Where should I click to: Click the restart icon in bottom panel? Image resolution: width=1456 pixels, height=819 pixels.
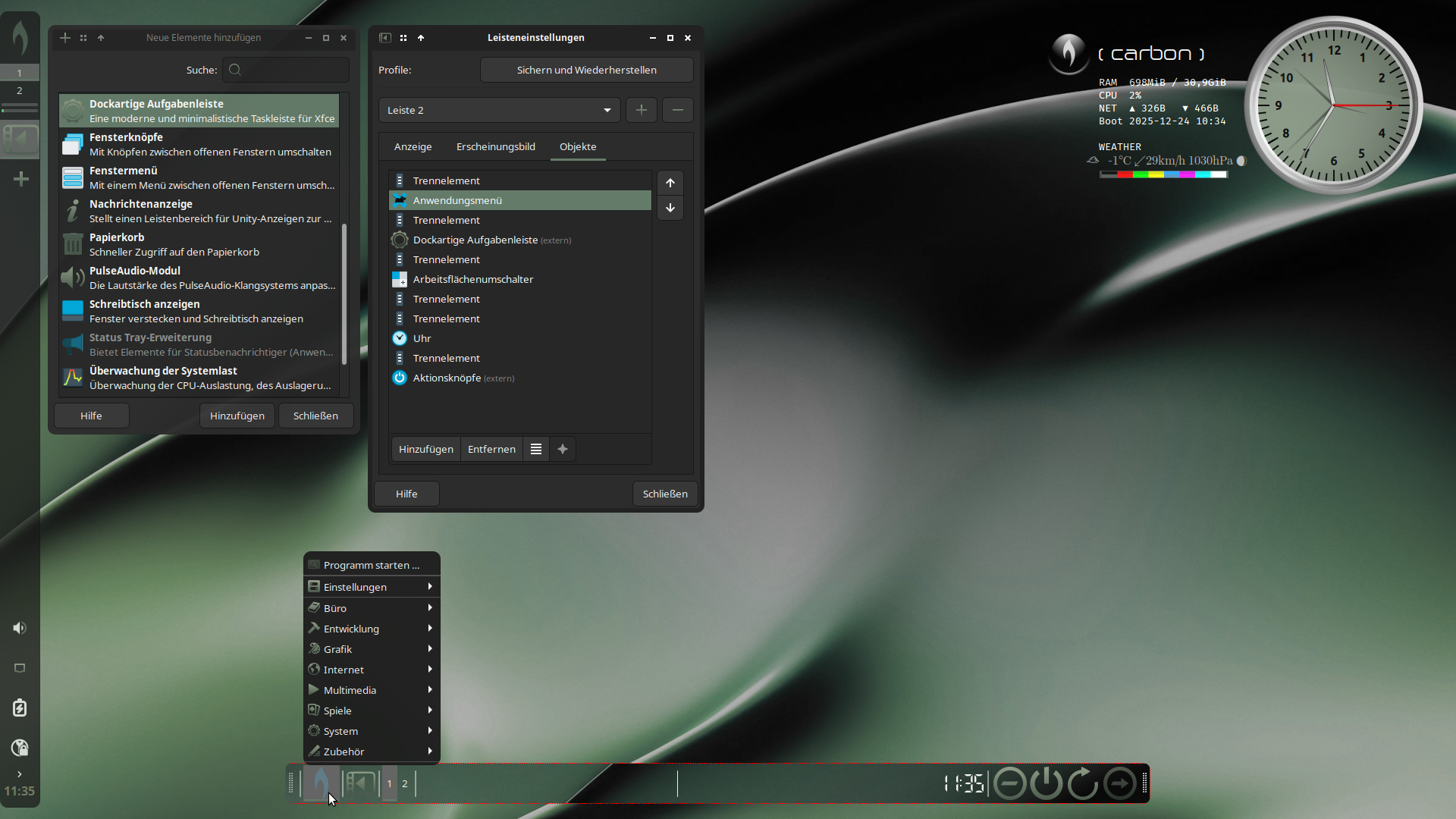1082,783
